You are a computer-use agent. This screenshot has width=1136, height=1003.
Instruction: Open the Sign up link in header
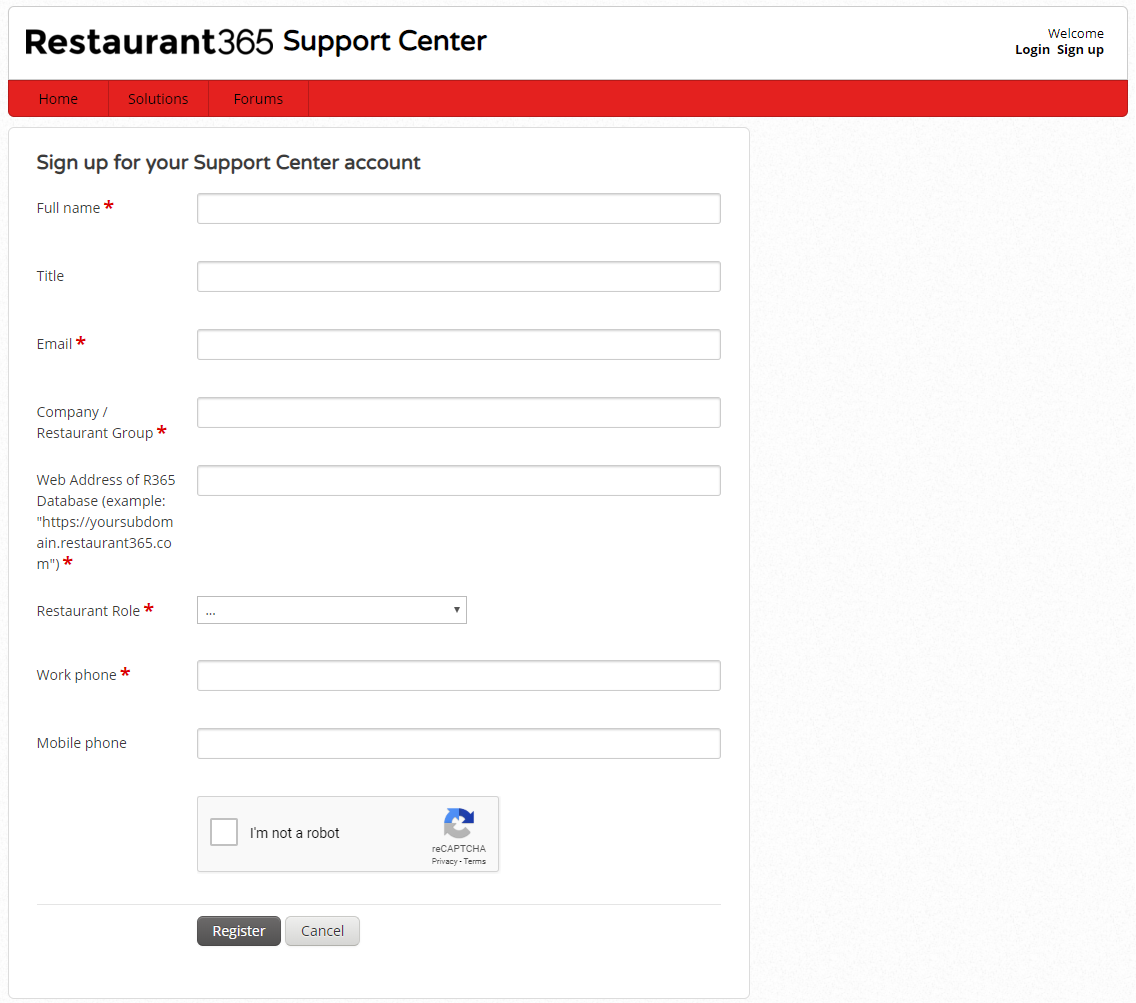(x=1080, y=50)
